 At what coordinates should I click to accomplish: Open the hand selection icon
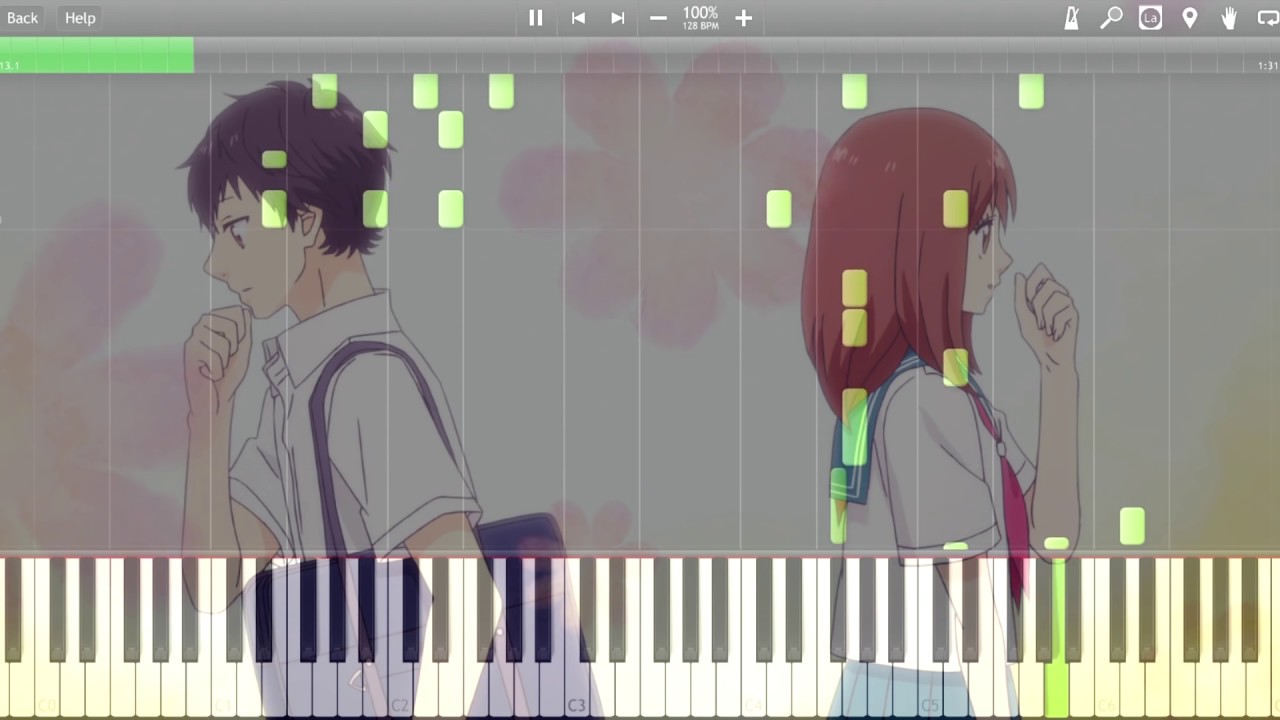click(1229, 18)
